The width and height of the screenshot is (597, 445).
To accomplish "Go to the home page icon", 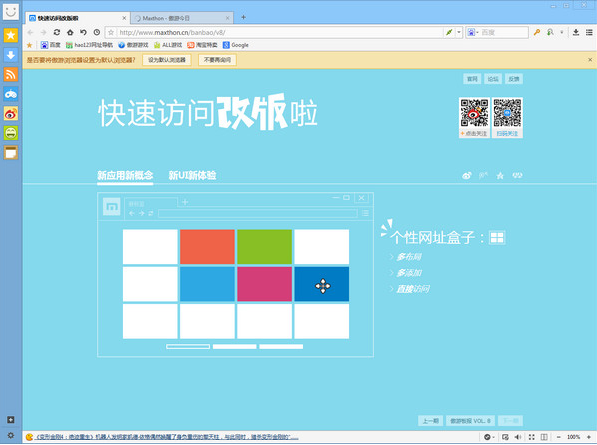I will pyautogui.click(x=70, y=32).
